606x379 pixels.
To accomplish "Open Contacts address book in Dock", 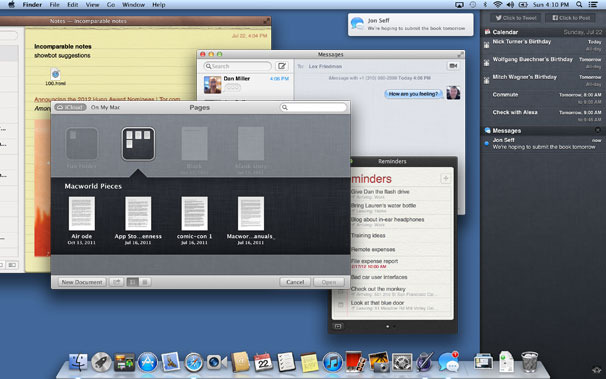I will (x=240, y=362).
